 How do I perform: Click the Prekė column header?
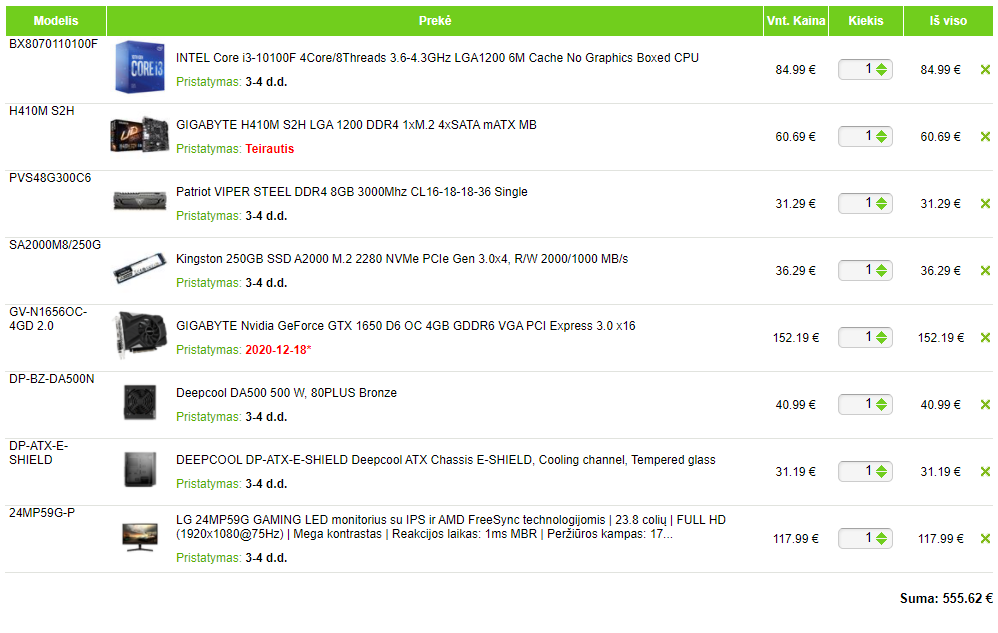[x=435, y=21]
